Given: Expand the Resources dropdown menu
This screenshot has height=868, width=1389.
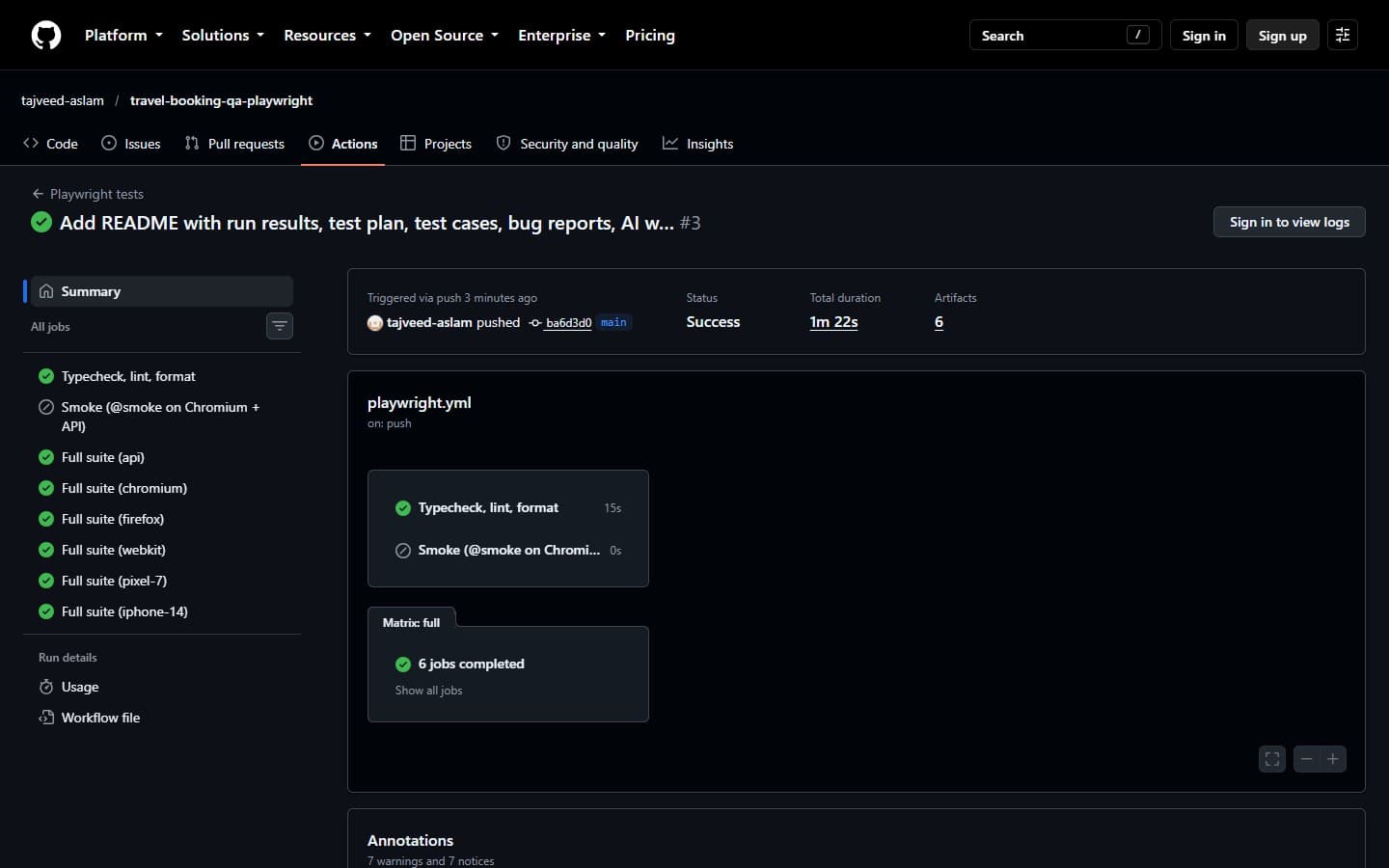Looking at the screenshot, I should pyautogui.click(x=327, y=35).
